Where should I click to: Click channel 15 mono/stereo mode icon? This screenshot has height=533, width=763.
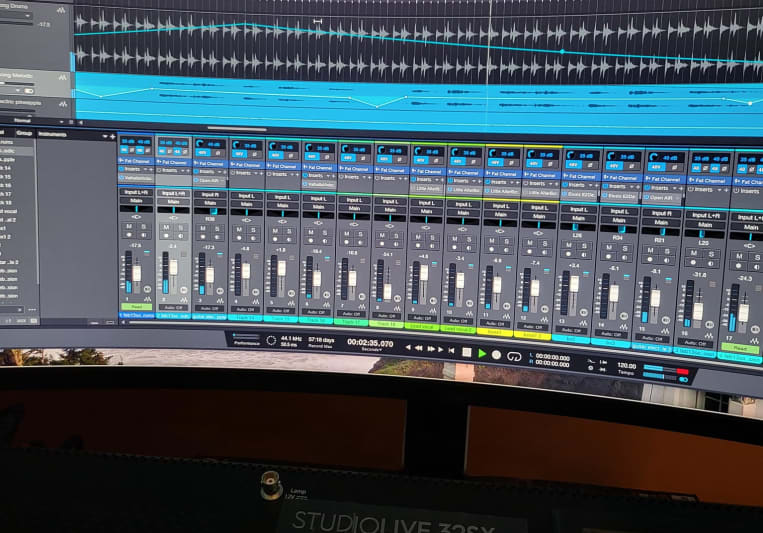[666, 320]
